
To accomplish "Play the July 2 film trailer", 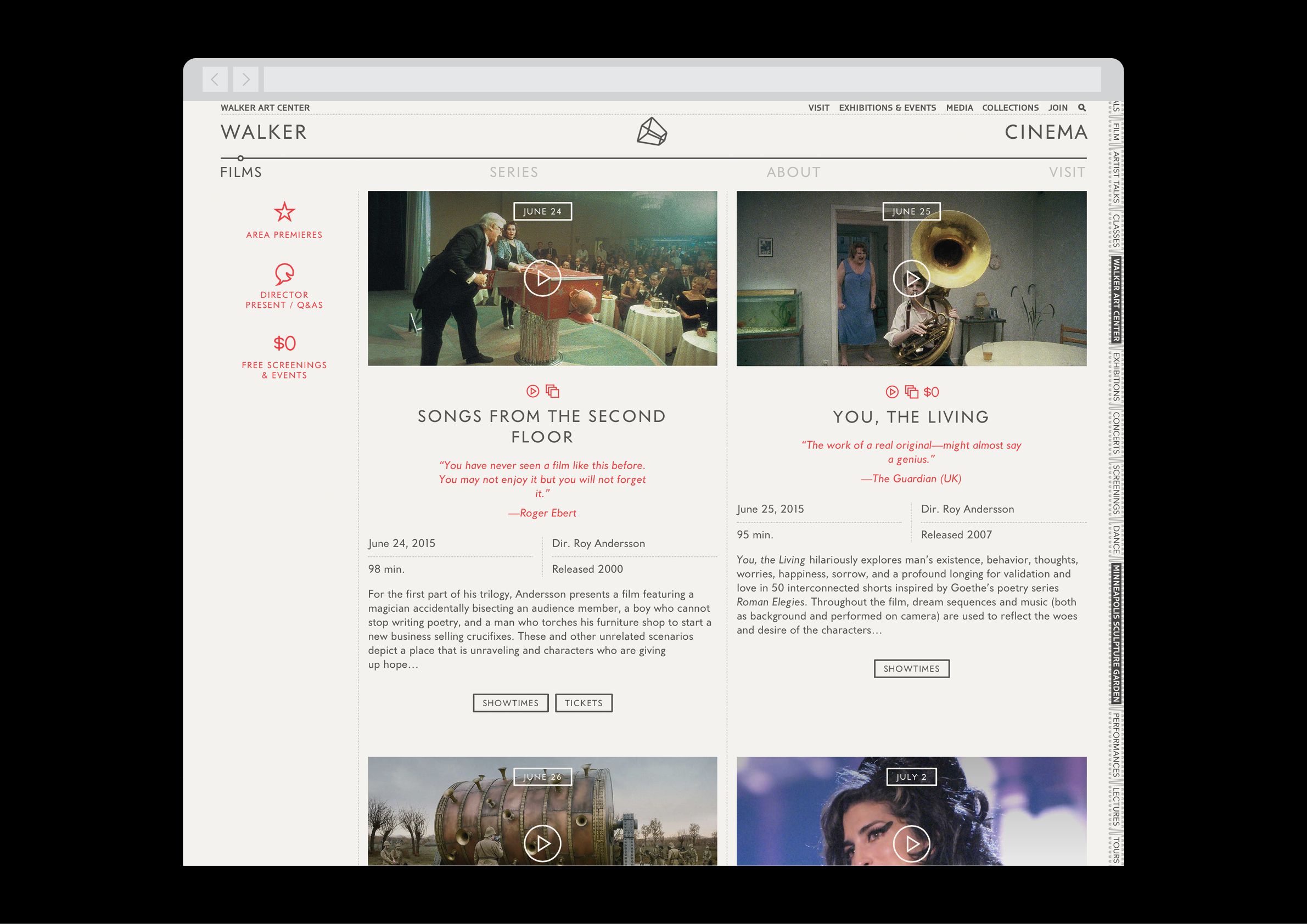I will click(x=911, y=843).
